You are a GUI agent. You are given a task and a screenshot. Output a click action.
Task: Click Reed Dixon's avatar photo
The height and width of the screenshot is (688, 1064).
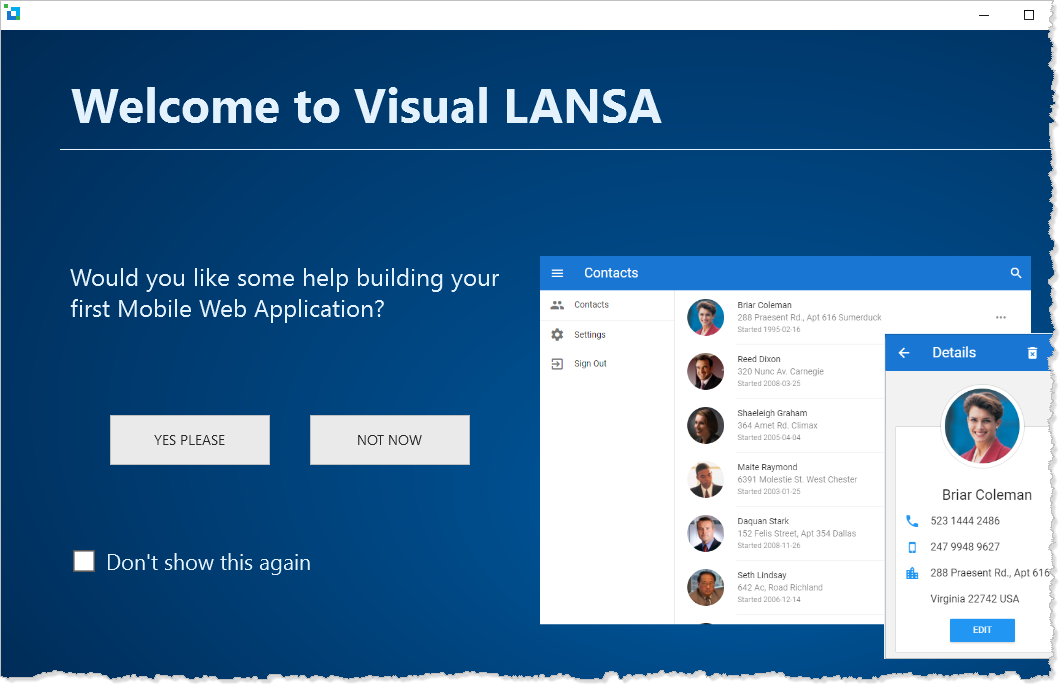coord(706,371)
